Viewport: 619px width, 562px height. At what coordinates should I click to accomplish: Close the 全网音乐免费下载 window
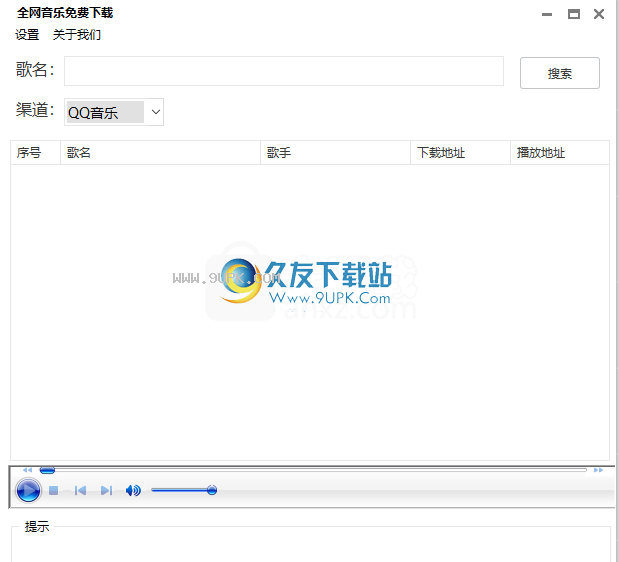click(x=599, y=15)
